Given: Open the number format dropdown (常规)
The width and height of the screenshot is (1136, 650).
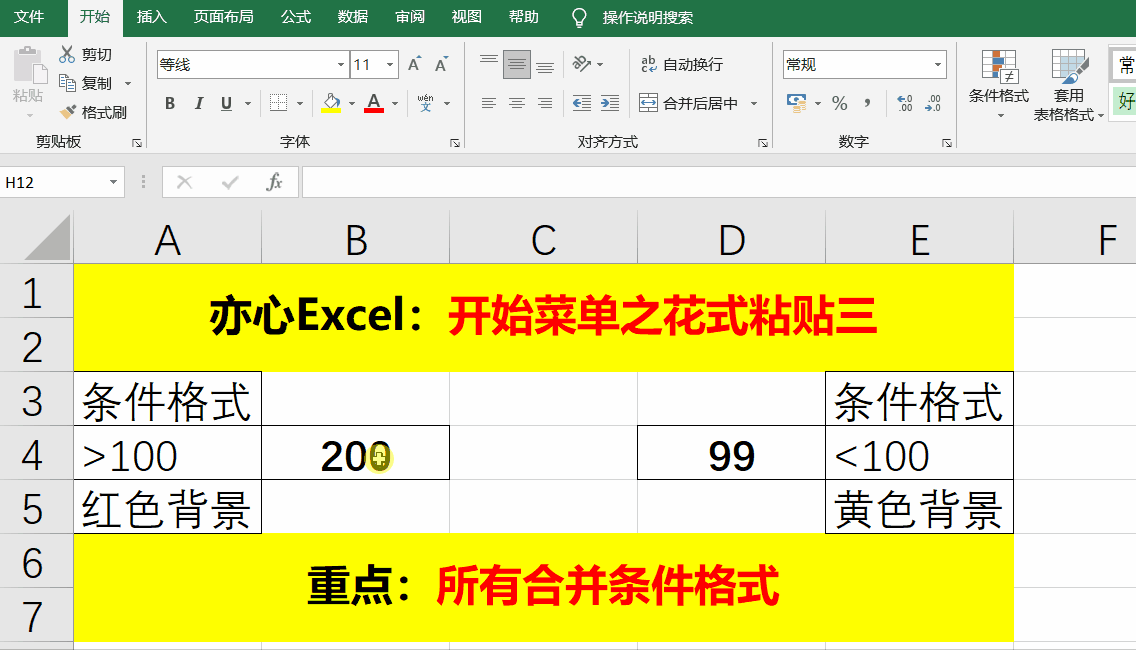Looking at the screenshot, I should pyautogui.click(x=938, y=64).
